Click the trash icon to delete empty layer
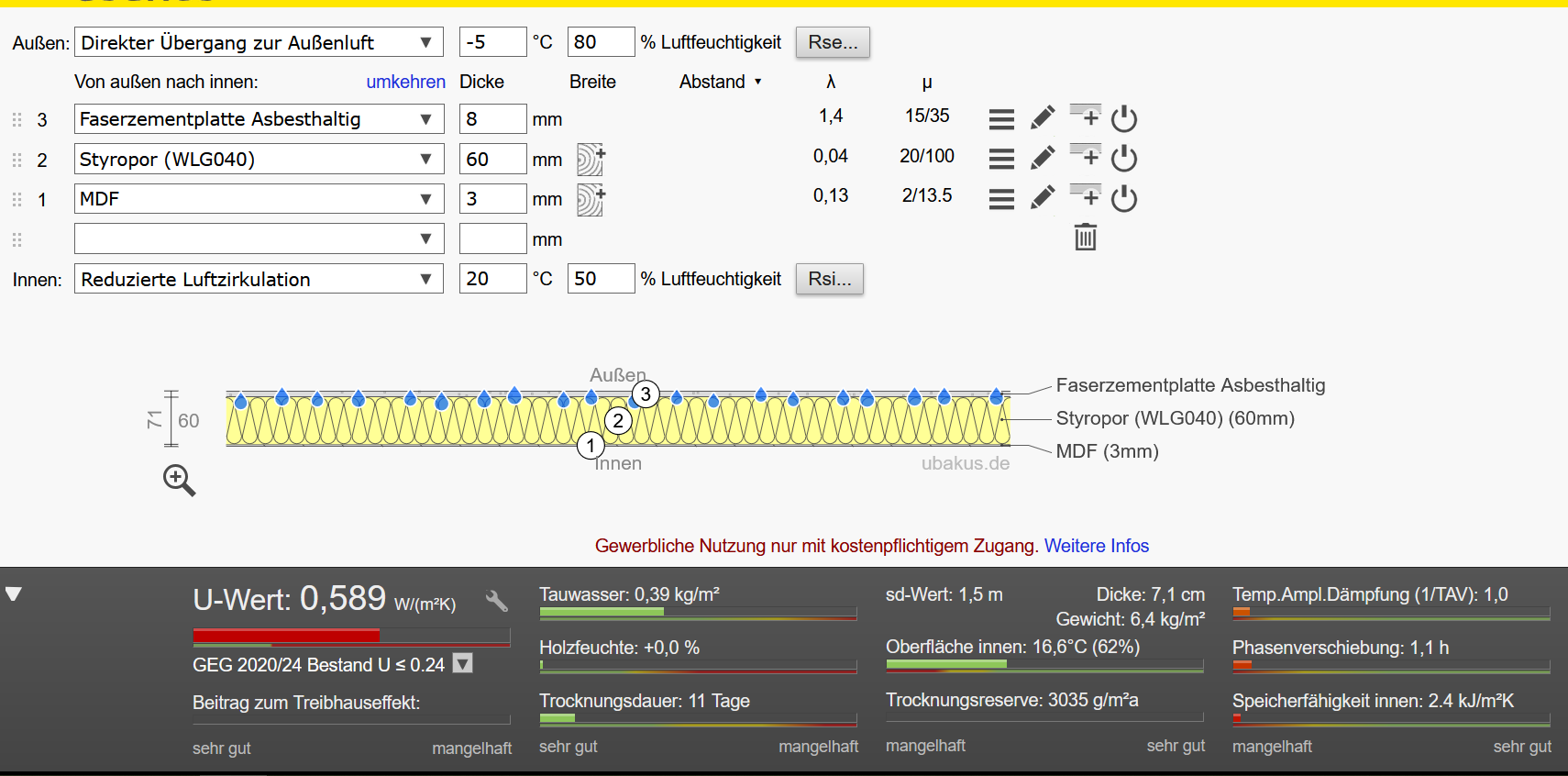Viewport: 1568px width, 776px height. pyautogui.click(x=1086, y=238)
